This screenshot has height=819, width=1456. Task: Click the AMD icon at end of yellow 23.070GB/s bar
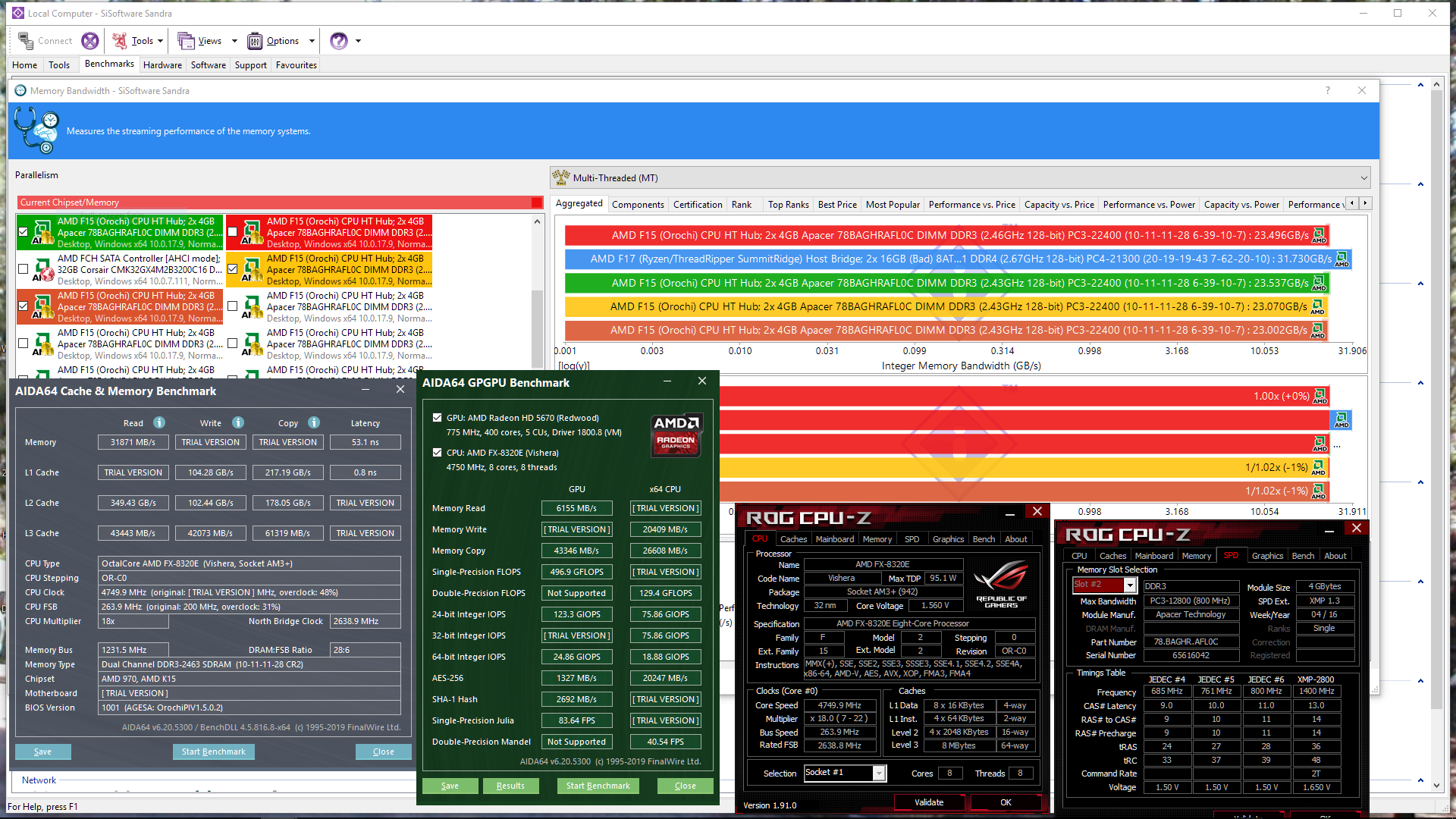1318,306
